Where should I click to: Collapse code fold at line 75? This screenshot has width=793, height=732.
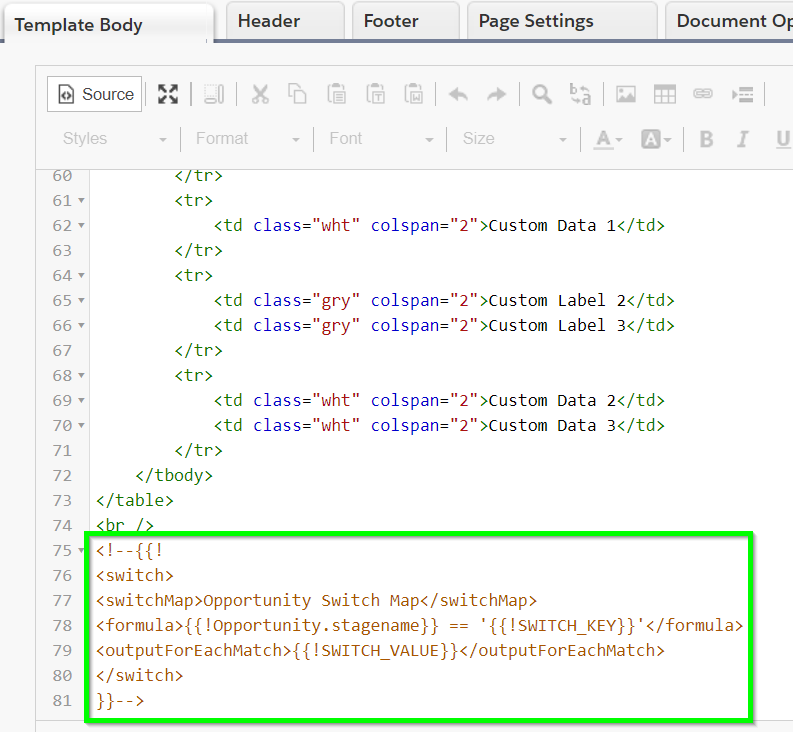81,551
